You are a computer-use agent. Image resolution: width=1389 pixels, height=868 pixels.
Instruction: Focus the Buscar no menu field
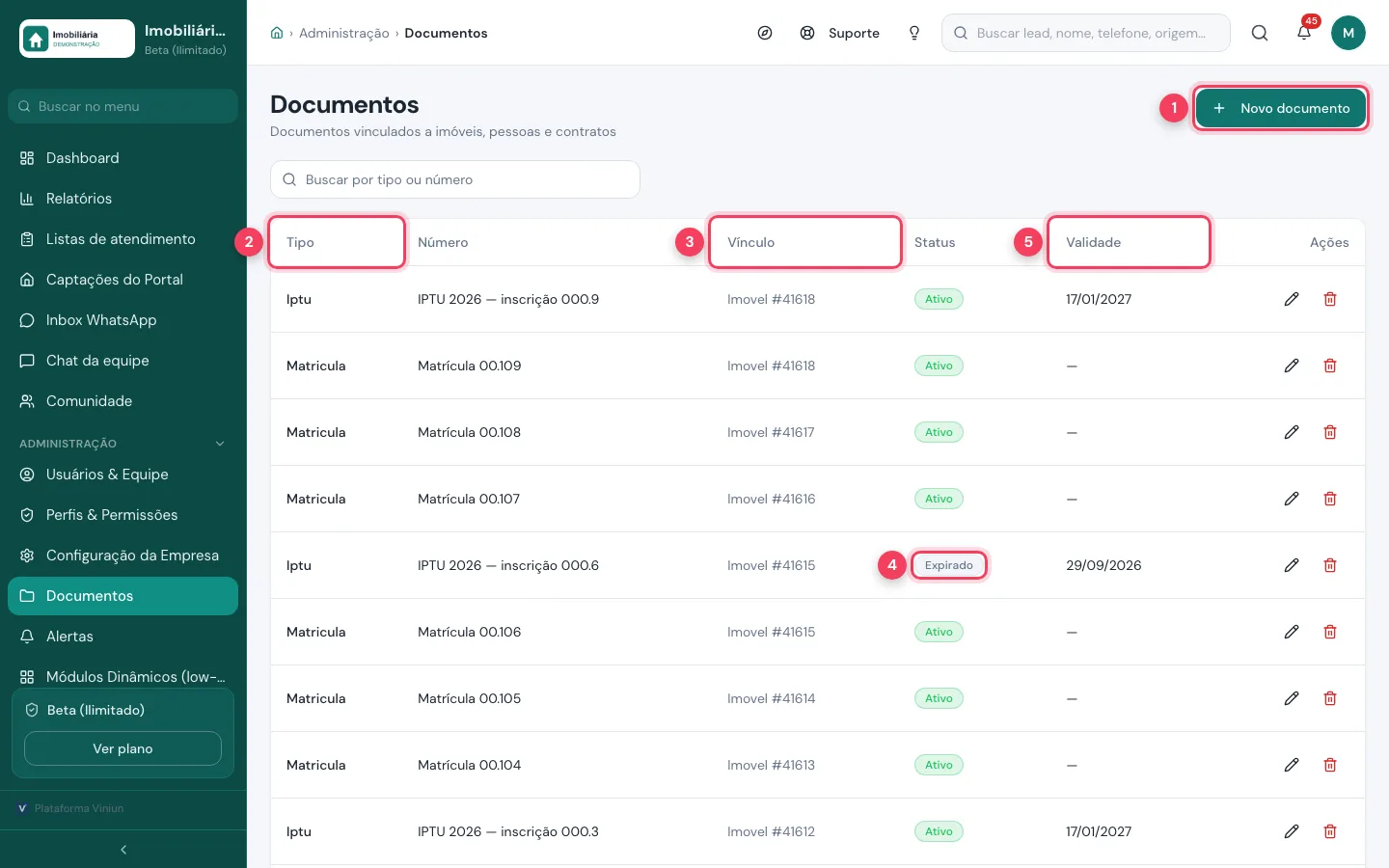click(123, 106)
